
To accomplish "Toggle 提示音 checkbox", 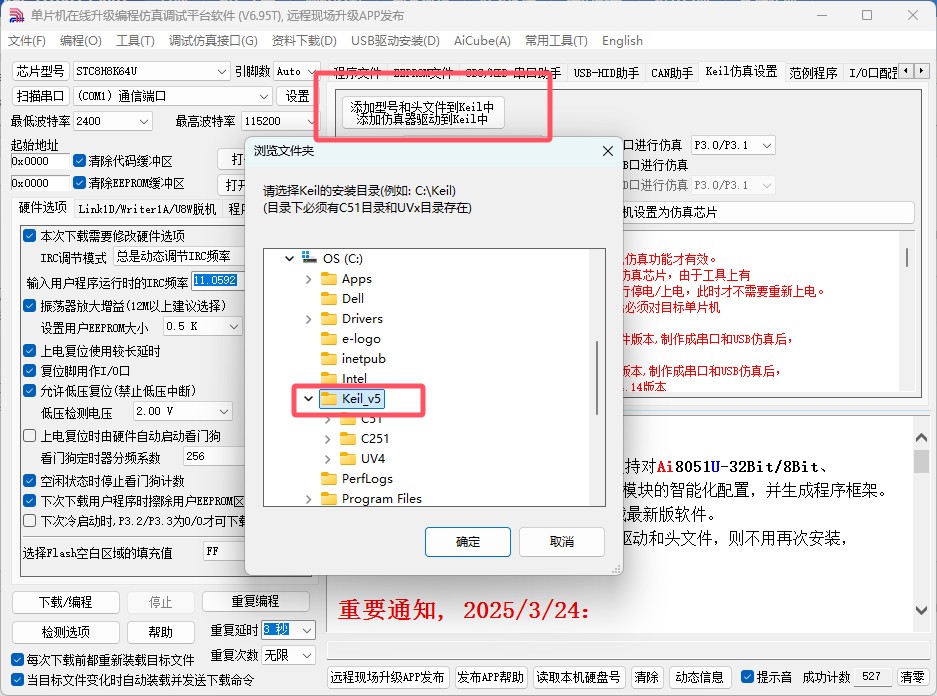I will 747,676.
